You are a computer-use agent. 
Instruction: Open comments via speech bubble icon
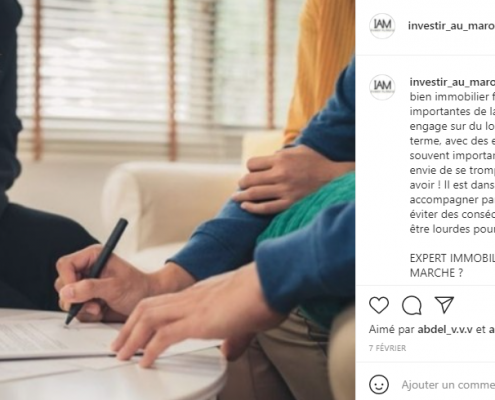point(412,305)
